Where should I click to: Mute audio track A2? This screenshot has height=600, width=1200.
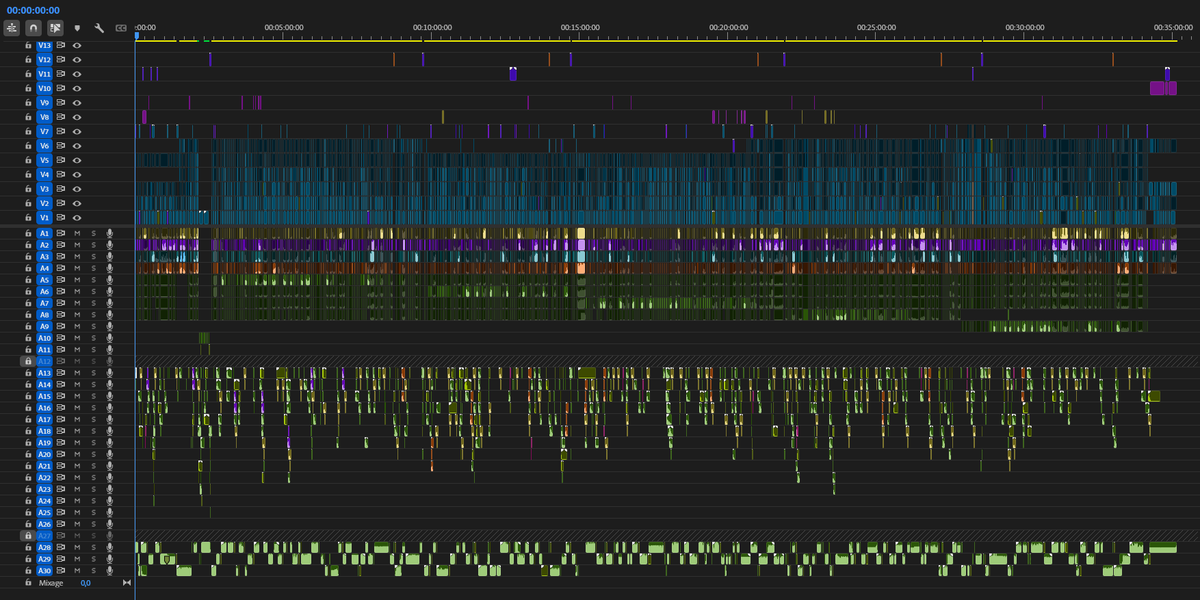pos(77,245)
